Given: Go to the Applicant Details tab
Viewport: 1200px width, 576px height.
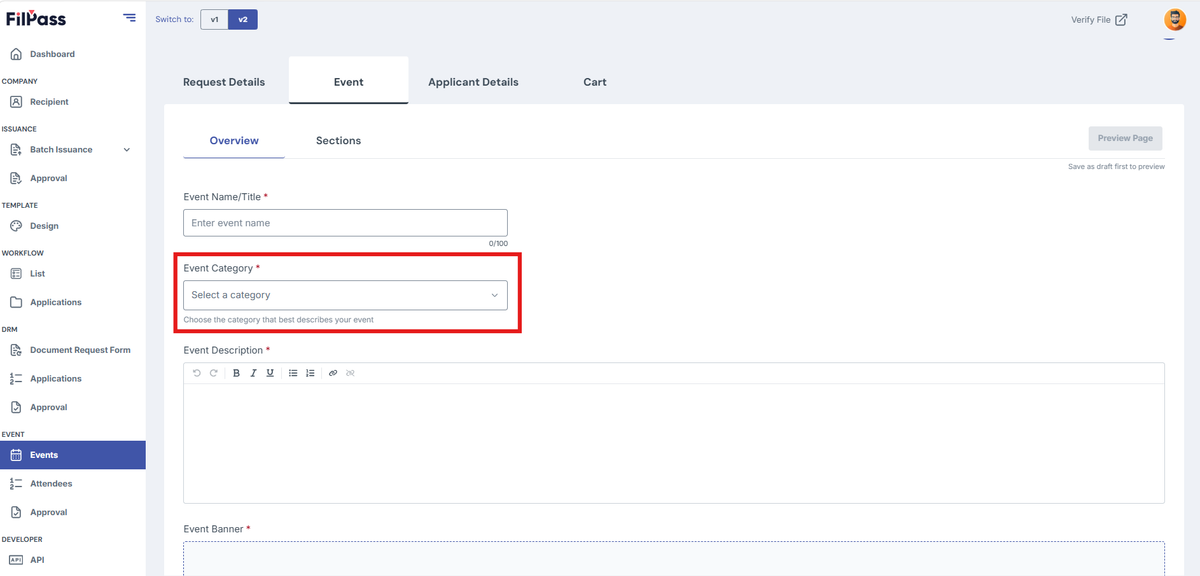Looking at the screenshot, I should tap(473, 82).
